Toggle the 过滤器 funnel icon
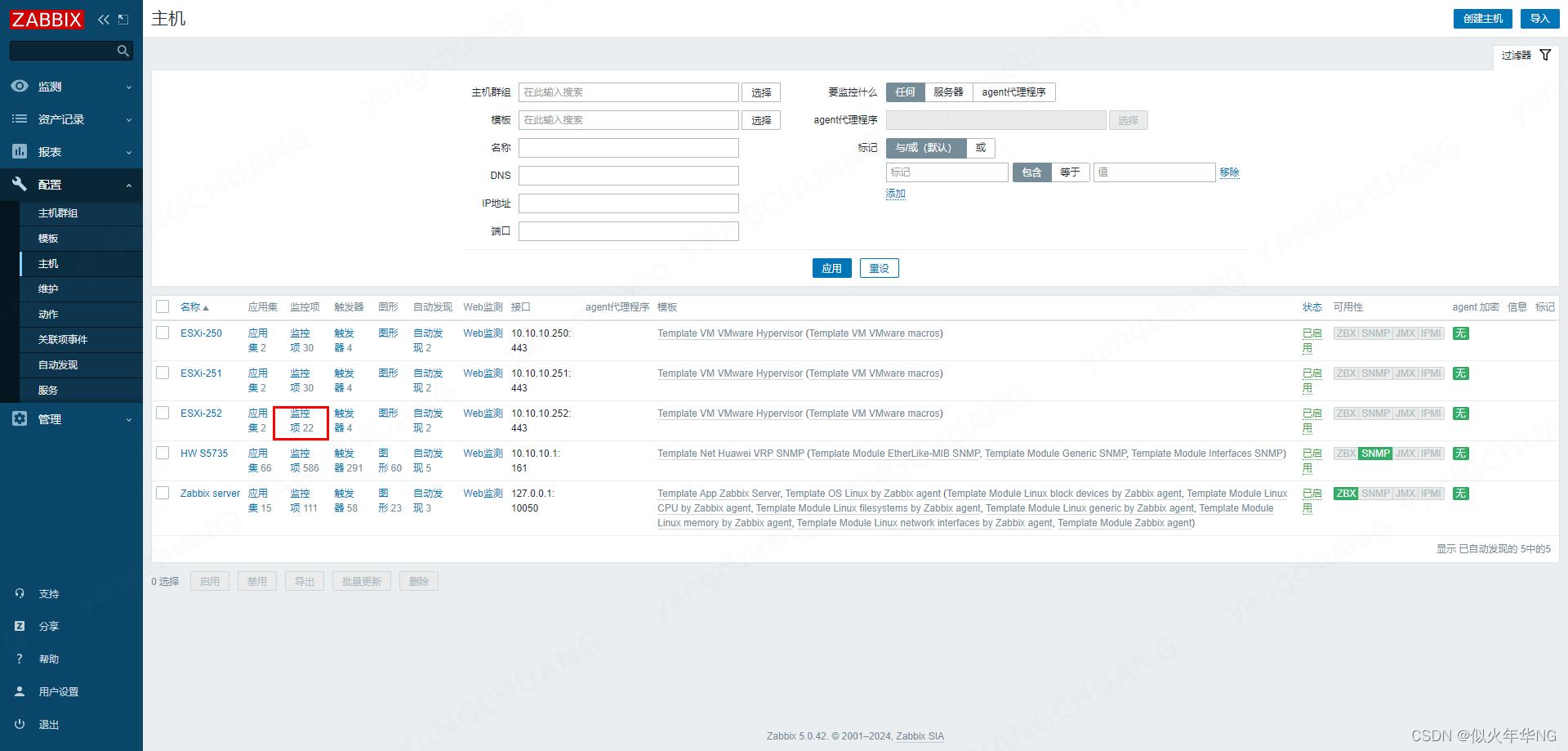This screenshot has width=1568, height=751. click(x=1545, y=55)
